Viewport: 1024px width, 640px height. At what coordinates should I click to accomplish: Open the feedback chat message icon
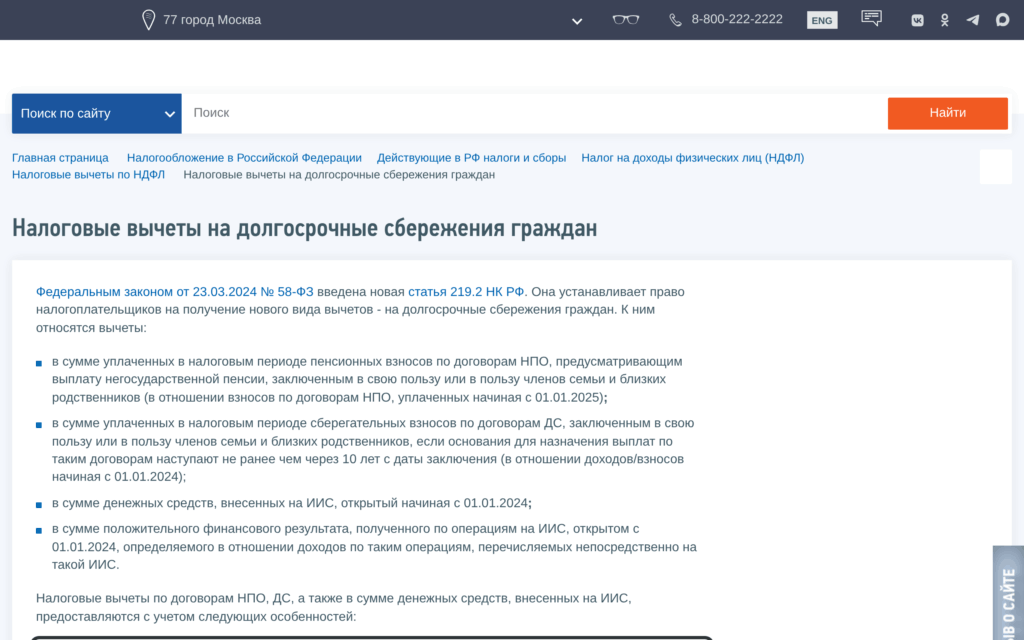[871, 18]
